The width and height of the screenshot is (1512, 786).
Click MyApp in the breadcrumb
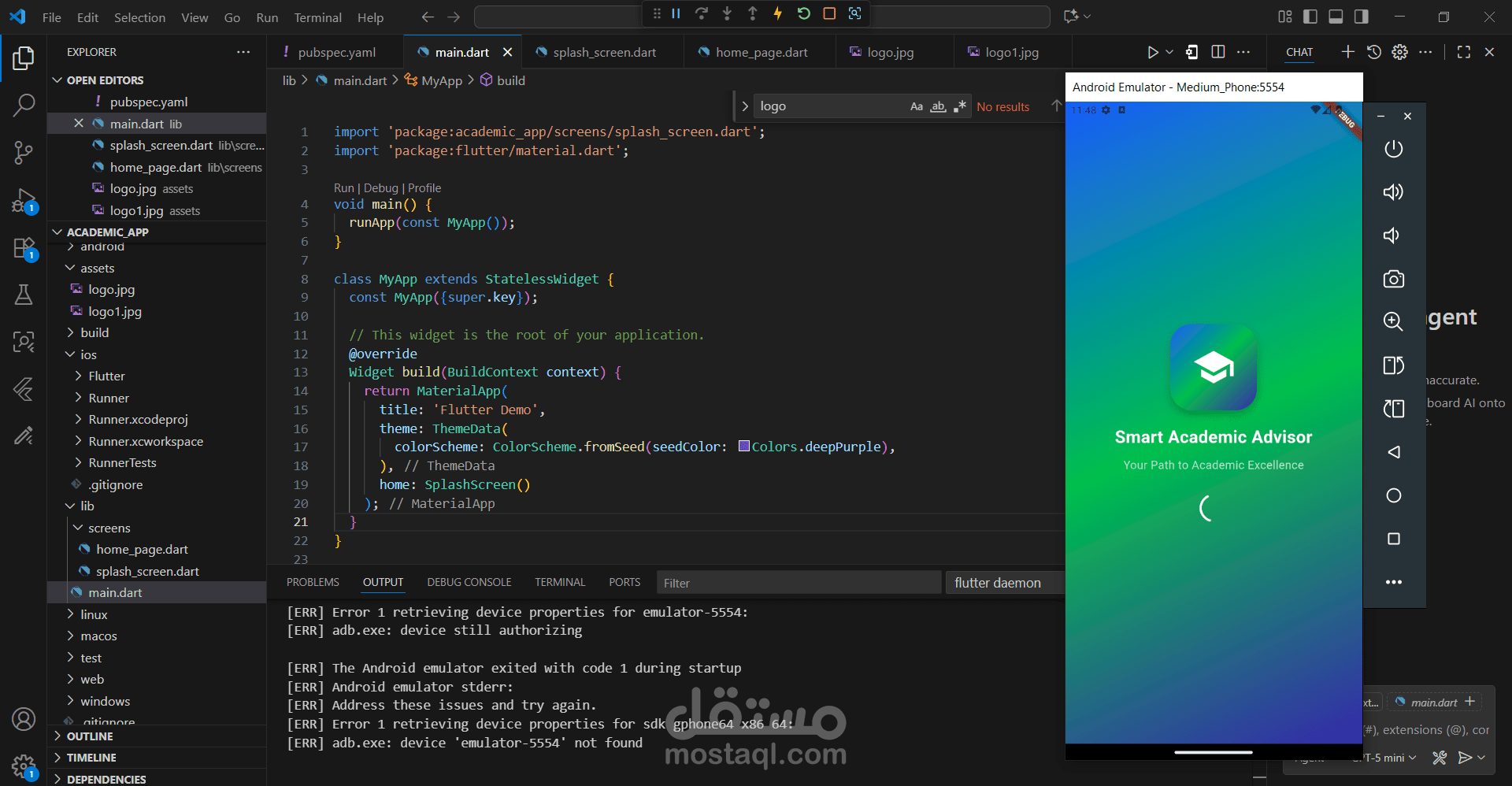441,80
